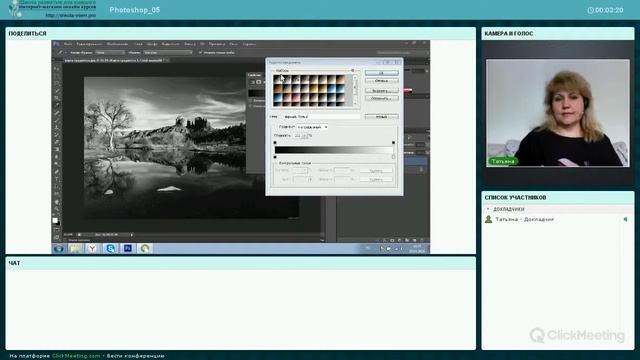The width and height of the screenshot is (640, 360).
Task: Toggle Dithering checkbox in Properties panel
Action: pyautogui.click(x=251, y=100)
